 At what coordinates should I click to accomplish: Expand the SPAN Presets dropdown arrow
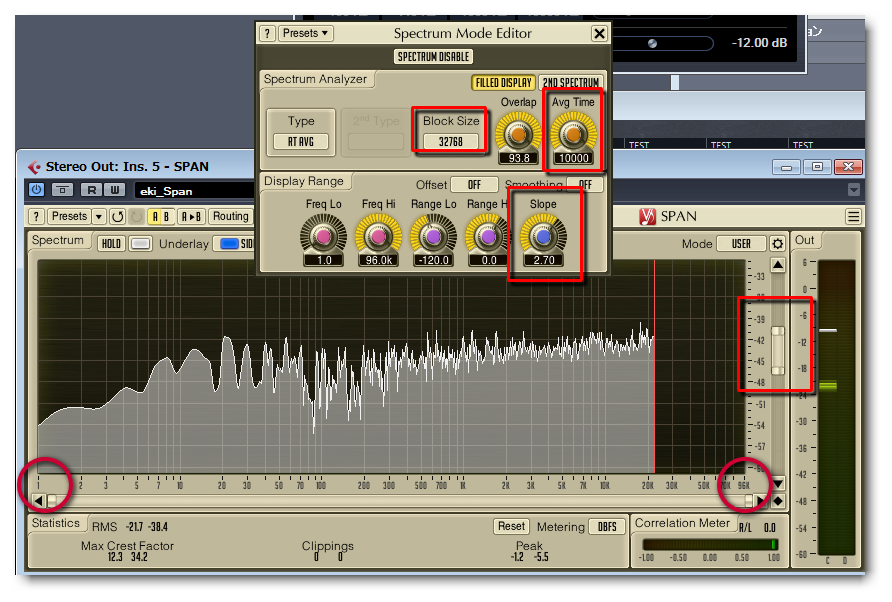[99, 216]
